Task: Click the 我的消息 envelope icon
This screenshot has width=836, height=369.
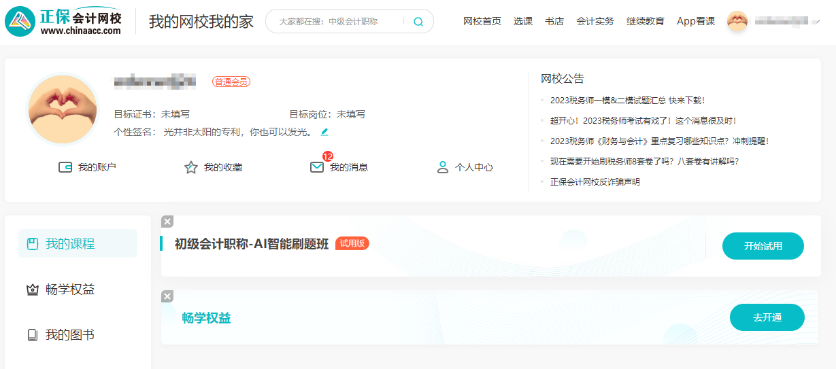Action: (317, 167)
